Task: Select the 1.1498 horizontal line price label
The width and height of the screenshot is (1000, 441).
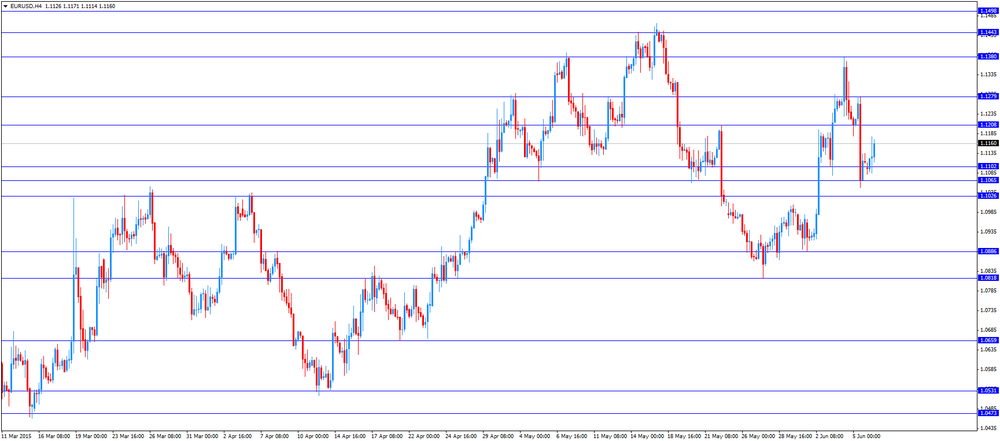Action: [988, 11]
